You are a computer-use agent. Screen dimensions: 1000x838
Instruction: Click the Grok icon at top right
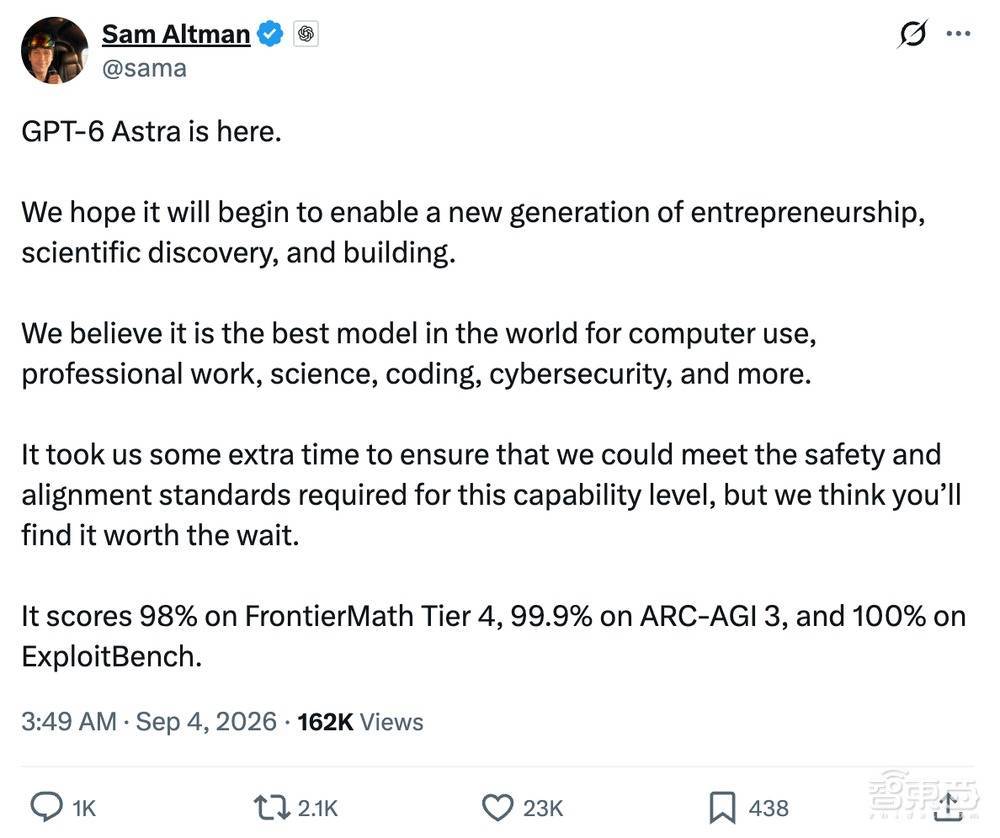click(x=913, y=34)
